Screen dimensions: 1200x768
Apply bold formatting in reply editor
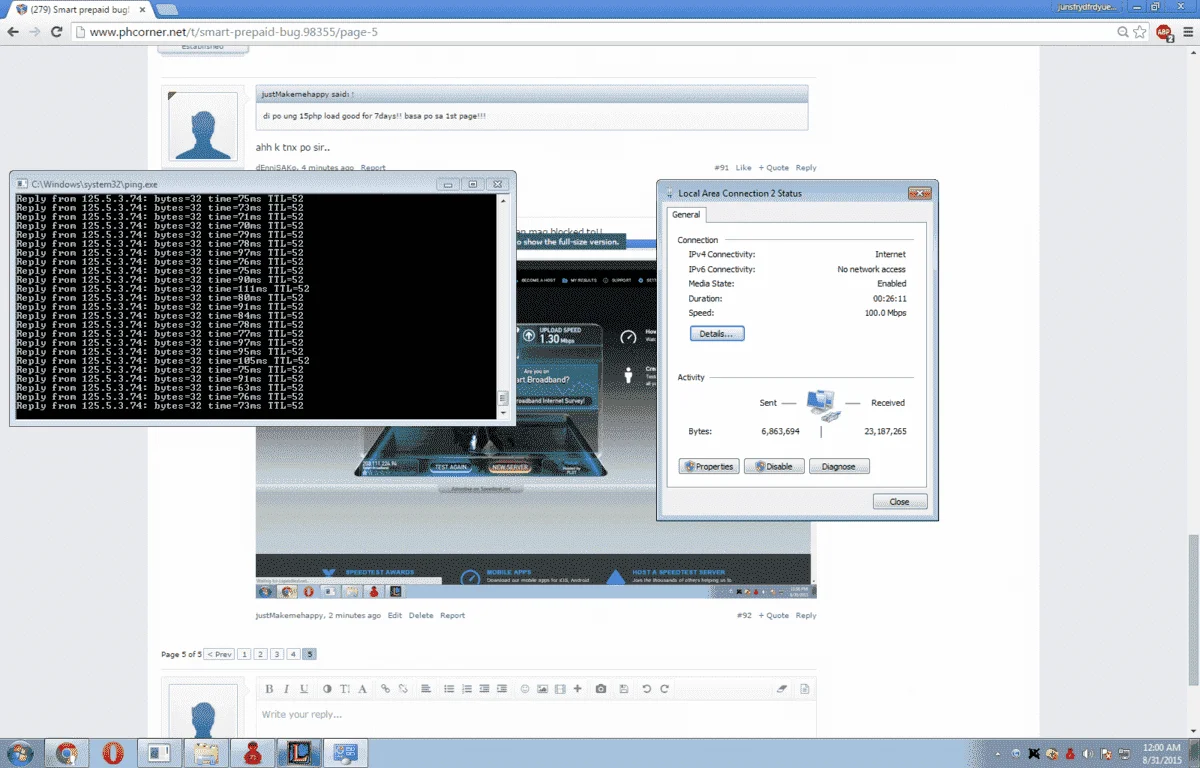click(x=269, y=689)
